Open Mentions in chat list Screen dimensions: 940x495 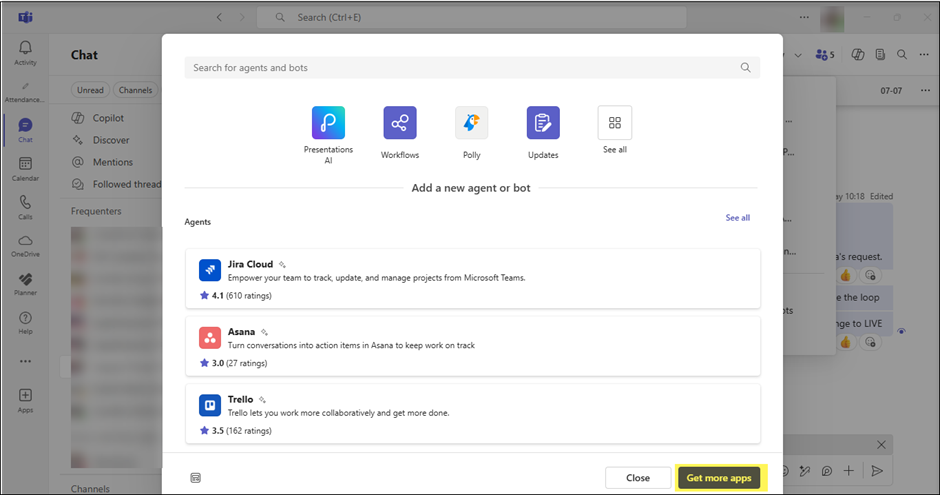click(111, 162)
